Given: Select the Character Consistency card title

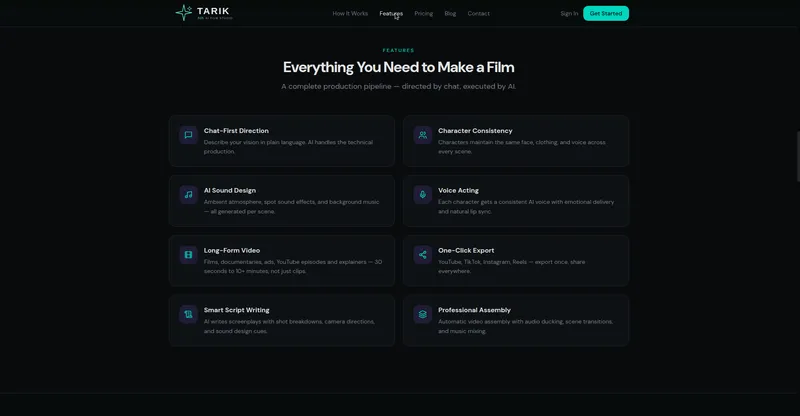Looking at the screenshot, I should point(475,131).
